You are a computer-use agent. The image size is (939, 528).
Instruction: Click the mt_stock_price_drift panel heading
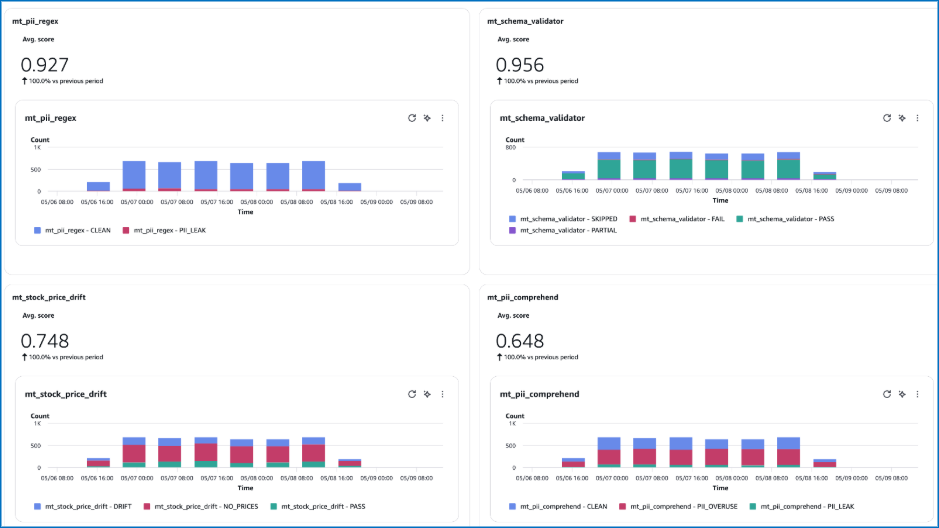[x=49, y=297]
